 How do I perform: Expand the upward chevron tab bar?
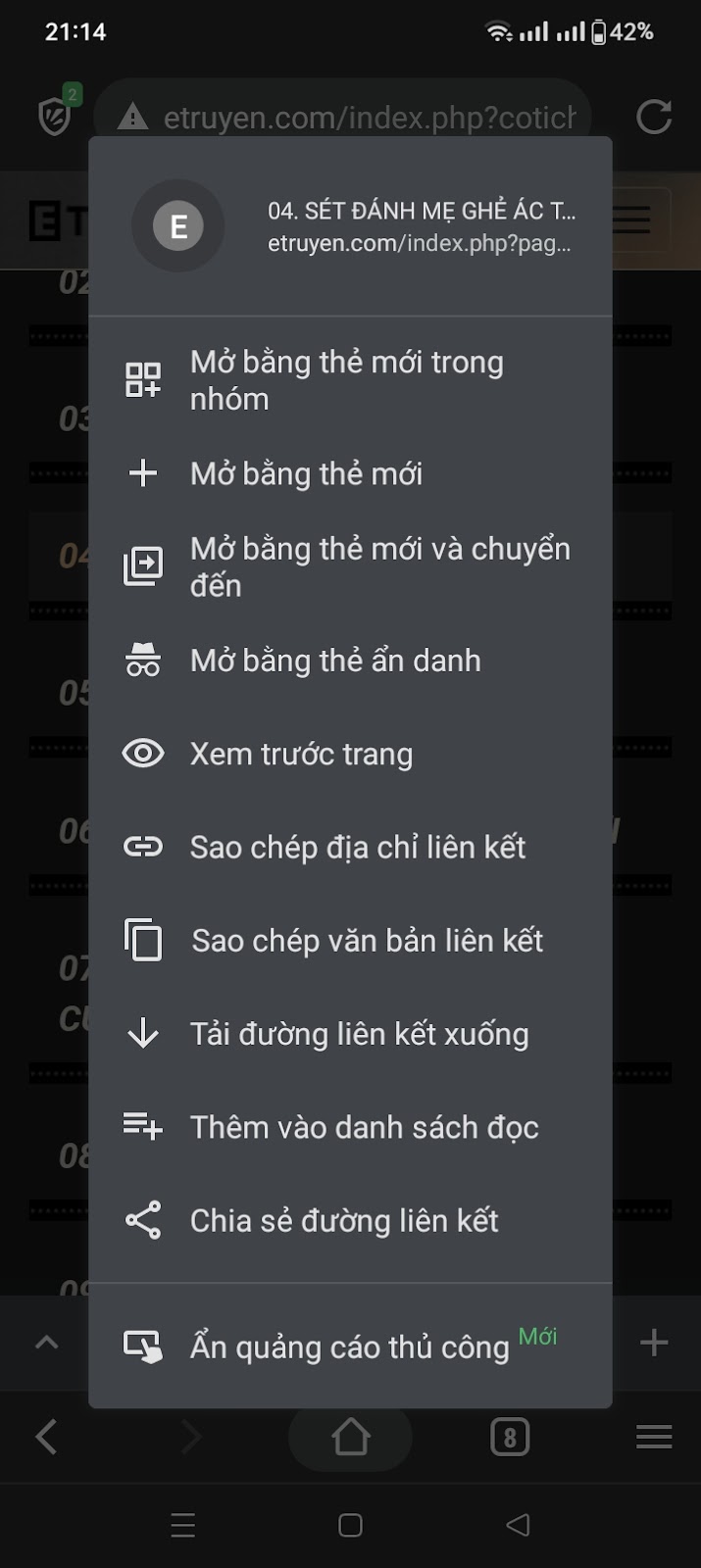point(46,1343)
